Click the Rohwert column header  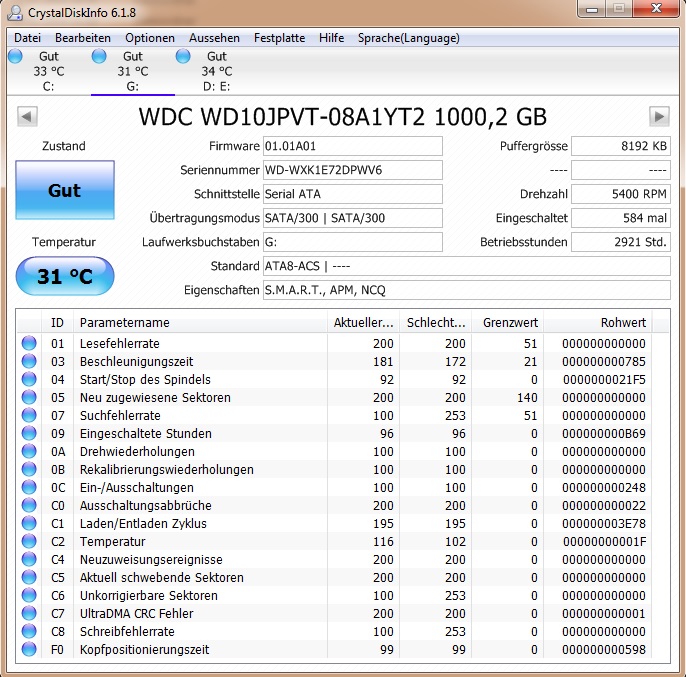(x=598, y=323)
